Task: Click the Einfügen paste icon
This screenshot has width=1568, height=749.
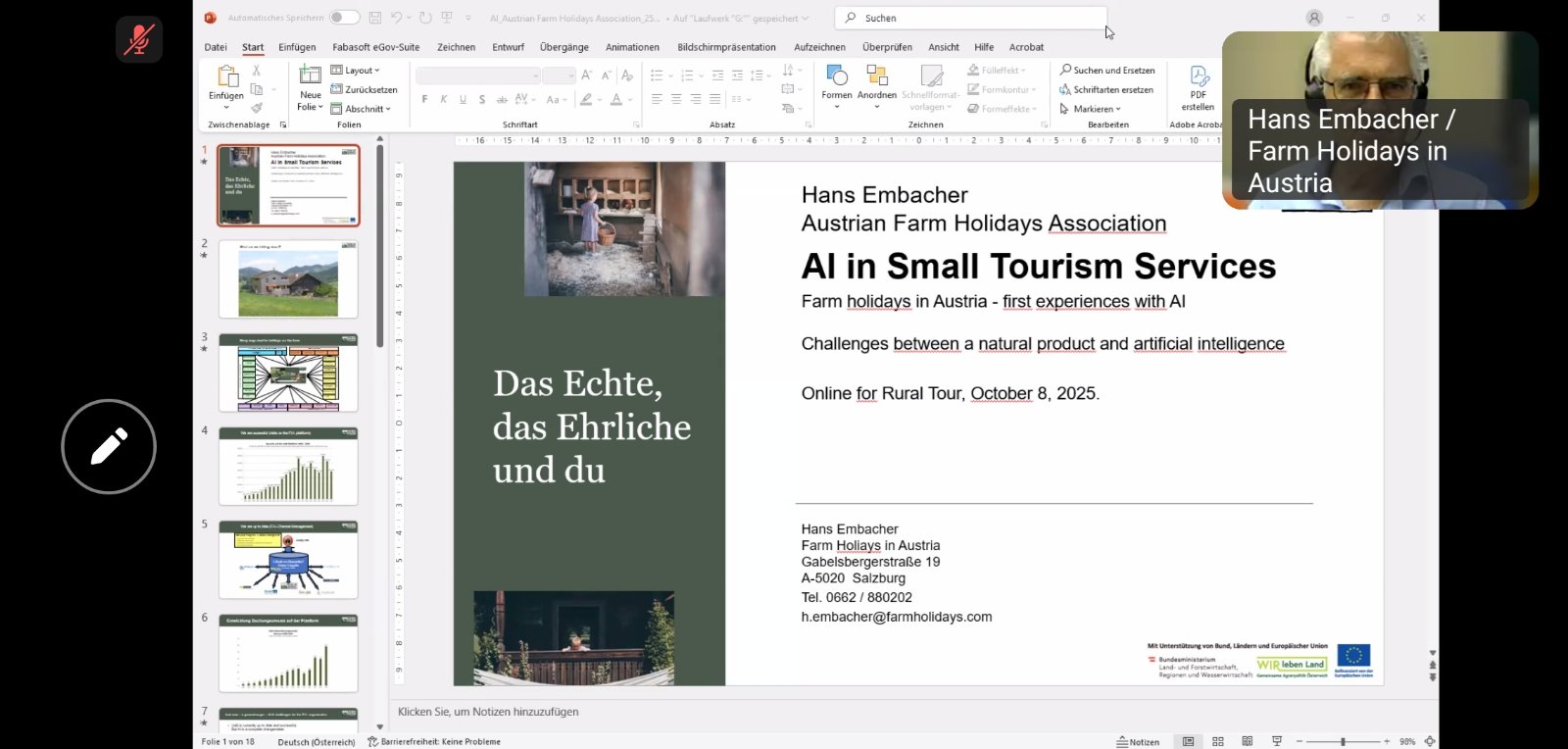Action: pos(226,77)
